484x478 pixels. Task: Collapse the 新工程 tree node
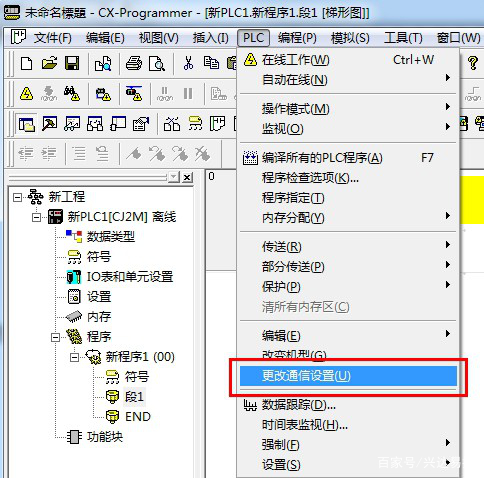tap(17, 198)
